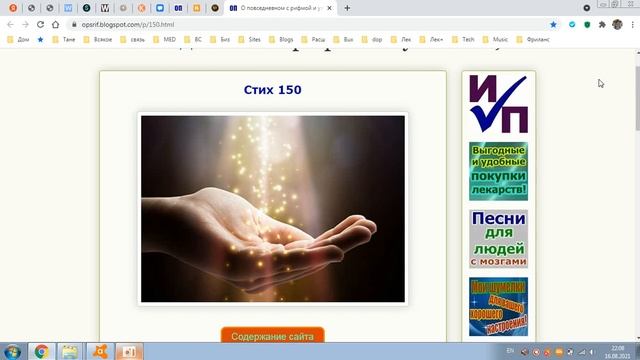Open the Extensions puzzle icon
Screen dimensions: 640x360
[x=602, y=24]
